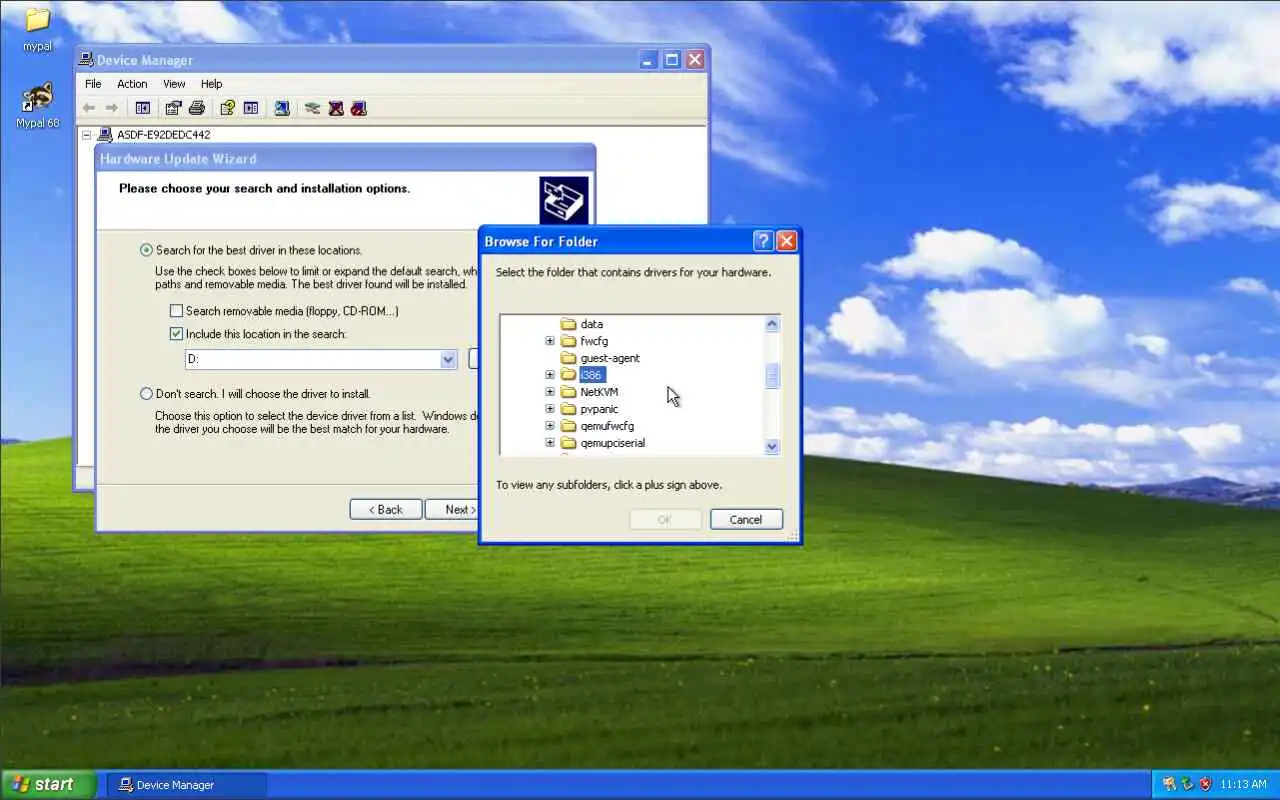1280x800 pixels.
Task: Open the File menu in Device Manager
Action: [x=93, y=84]
